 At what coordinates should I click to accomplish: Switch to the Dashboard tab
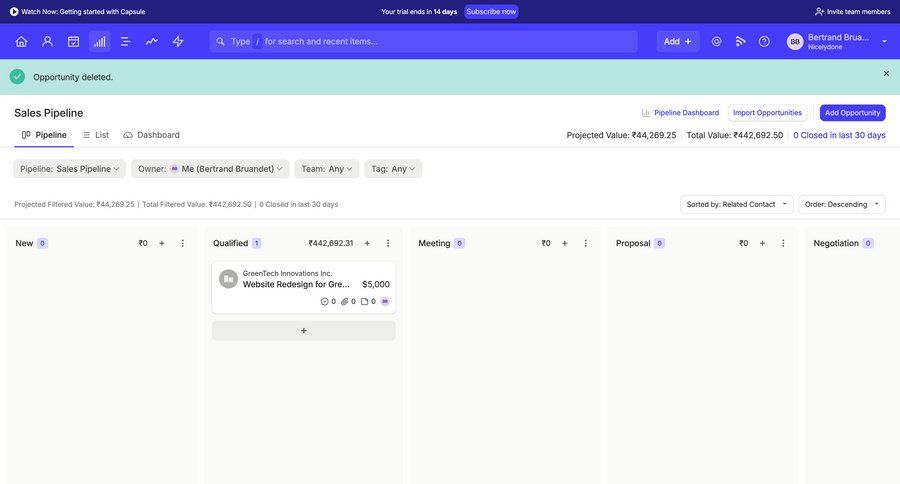[x=151, y=135]
